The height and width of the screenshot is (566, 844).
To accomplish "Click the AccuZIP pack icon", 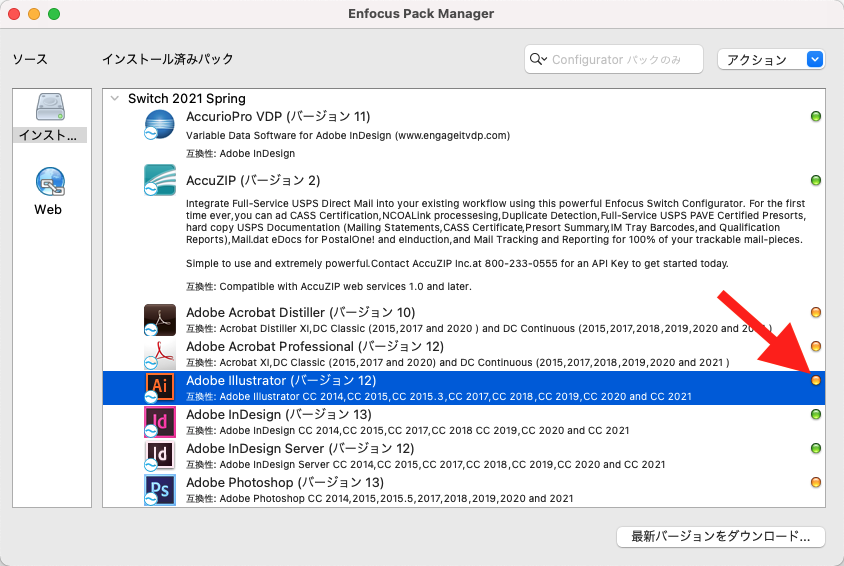I will [160, 181].
